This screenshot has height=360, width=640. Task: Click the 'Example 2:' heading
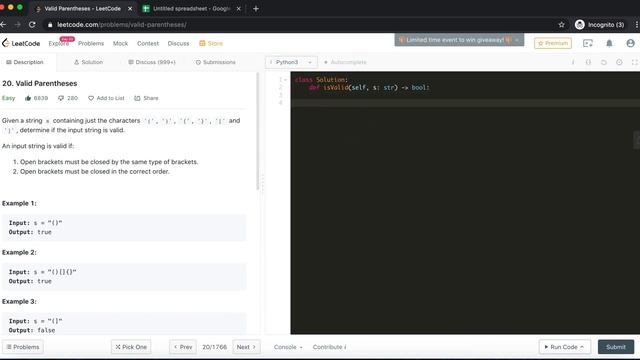coord(19,252)
